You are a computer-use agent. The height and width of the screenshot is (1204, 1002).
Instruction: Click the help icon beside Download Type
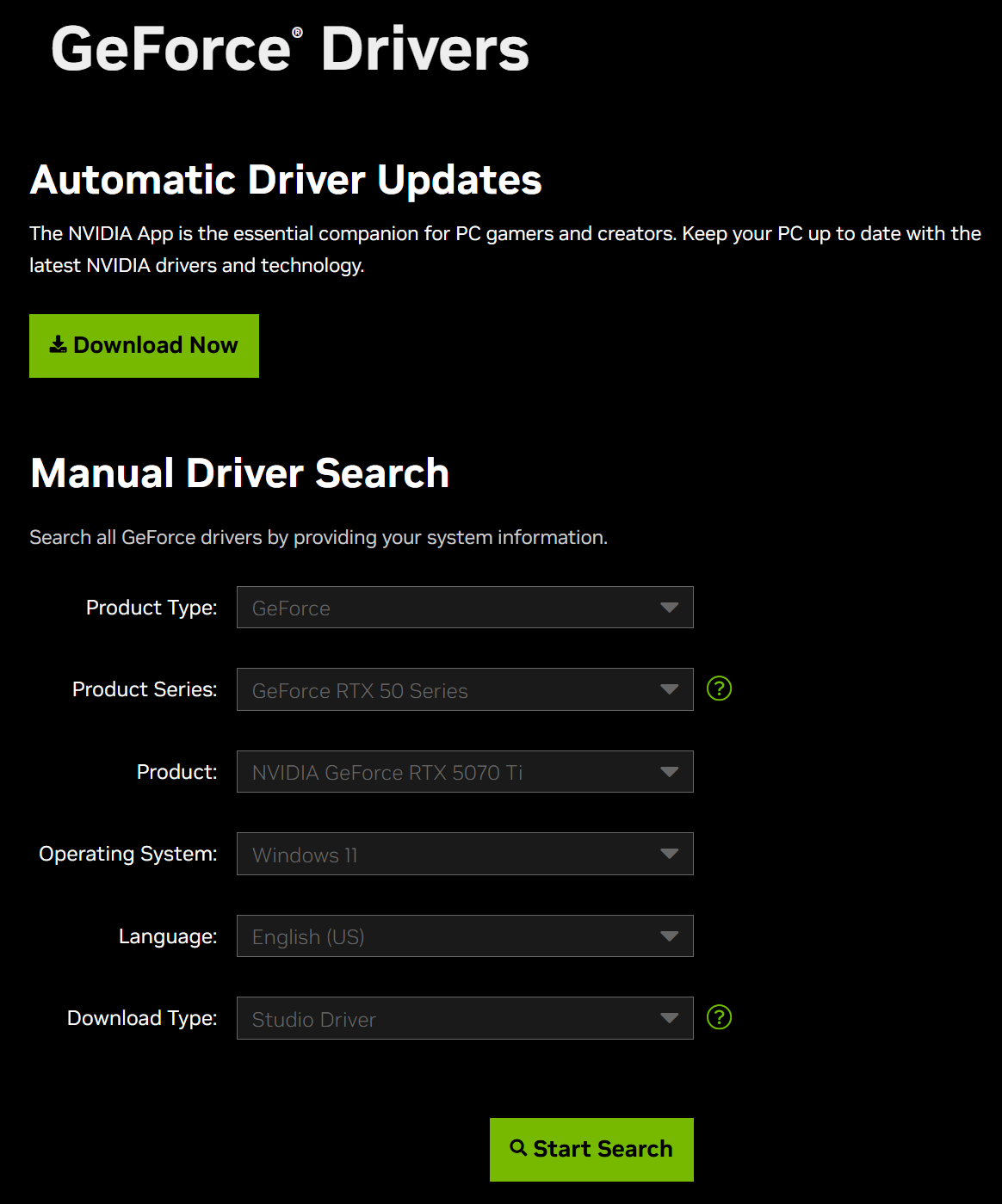tap(719, 1017)
